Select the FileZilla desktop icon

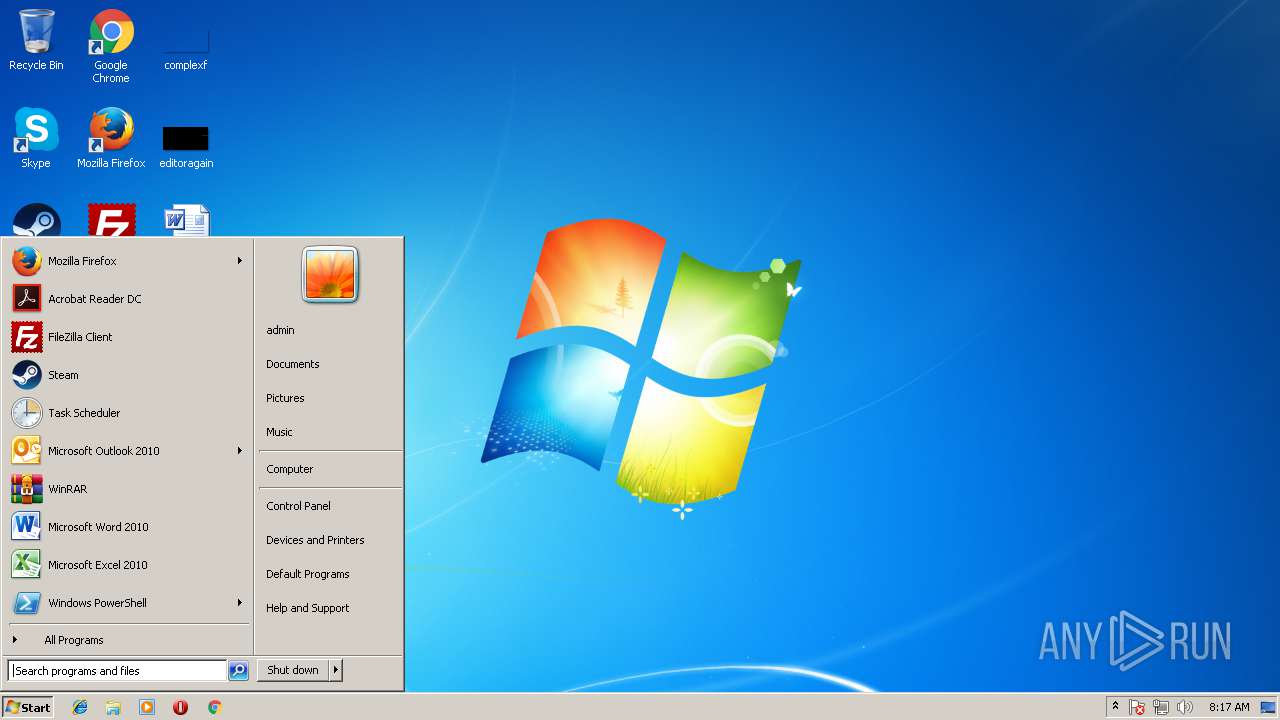point(111,220)
